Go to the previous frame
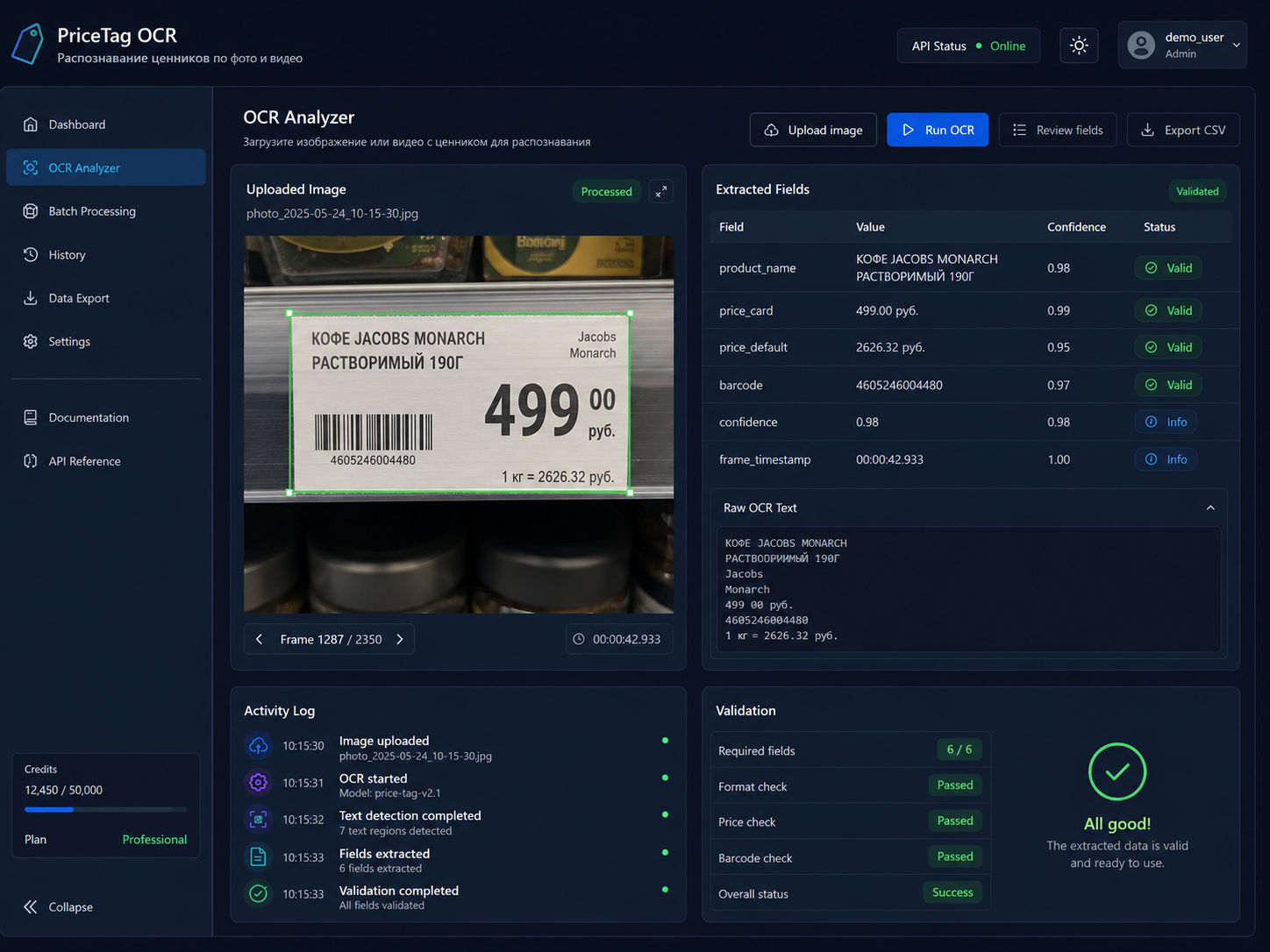This screenshot has height=952, width=1270. [260, 639]
